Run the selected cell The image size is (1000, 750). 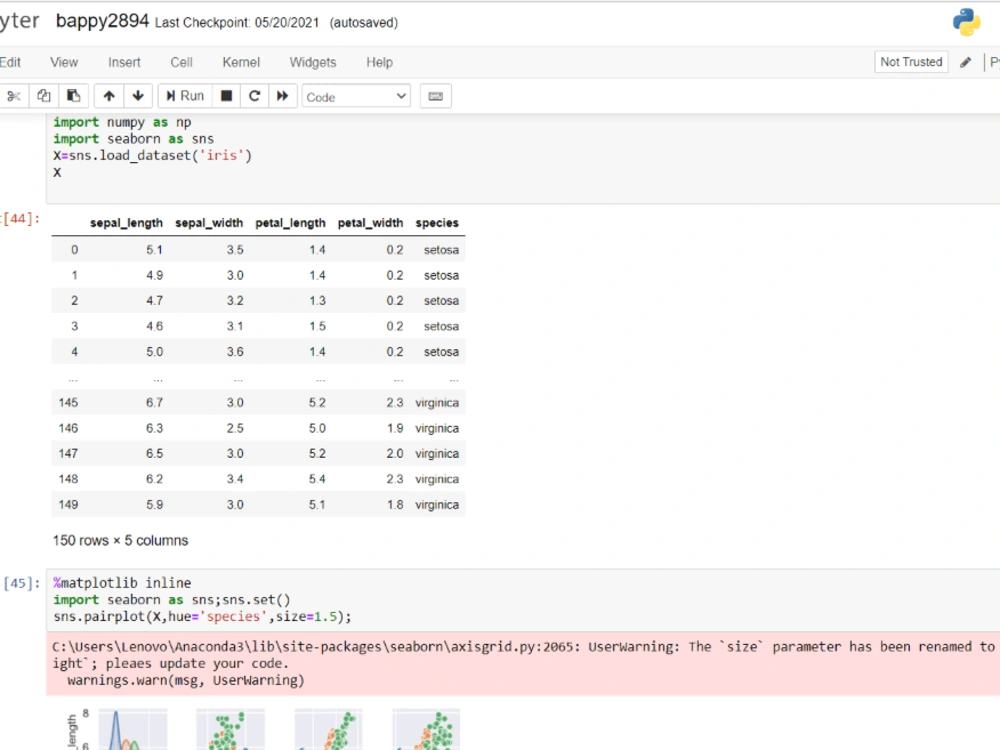point(184,95)
